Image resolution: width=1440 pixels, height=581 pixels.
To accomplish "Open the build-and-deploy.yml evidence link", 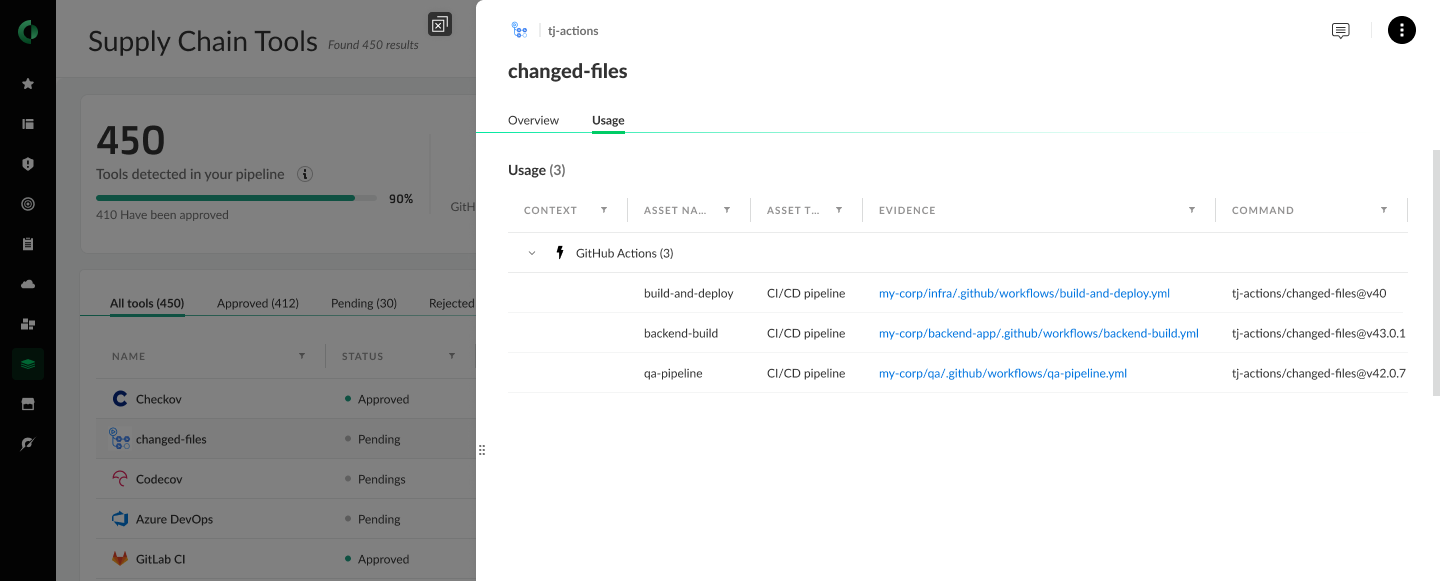I will coord(1024,293).
